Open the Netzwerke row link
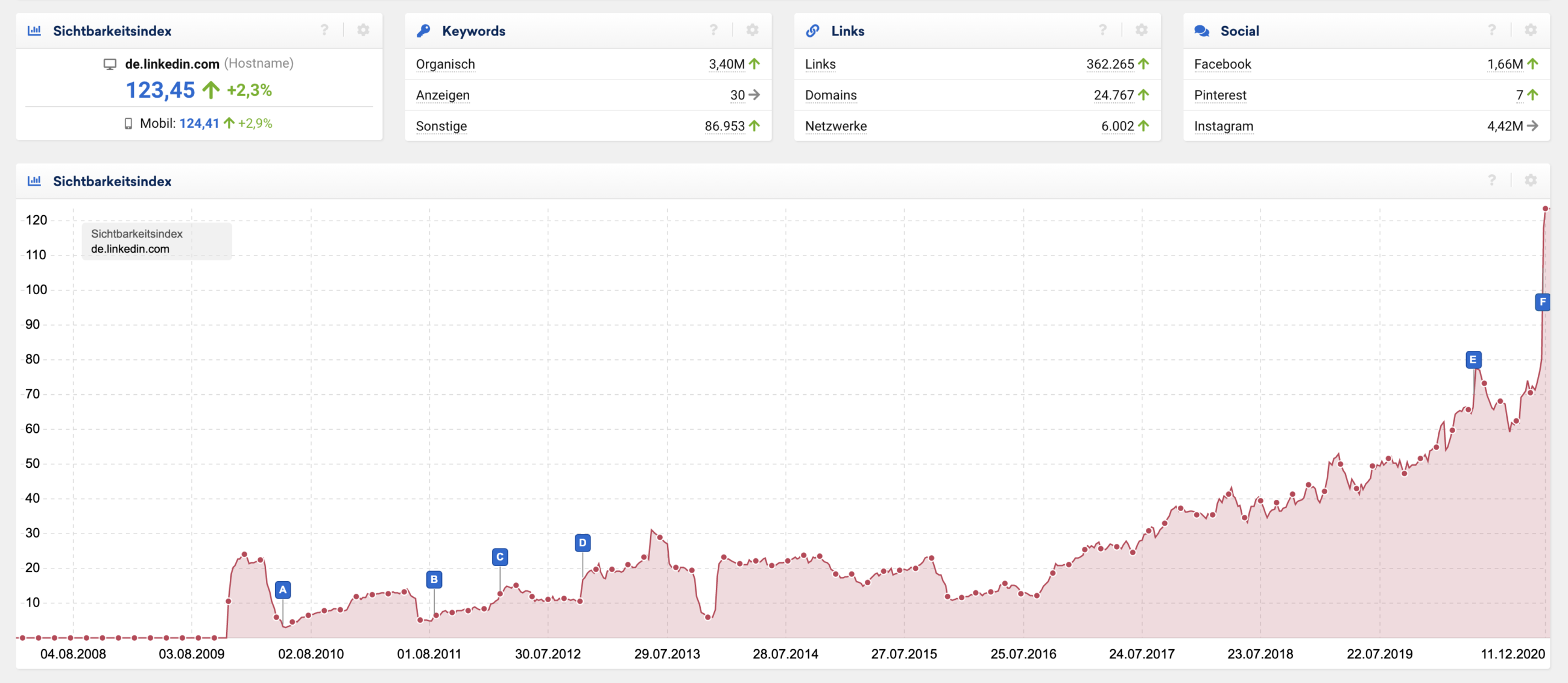 click(x=836, y=126)
